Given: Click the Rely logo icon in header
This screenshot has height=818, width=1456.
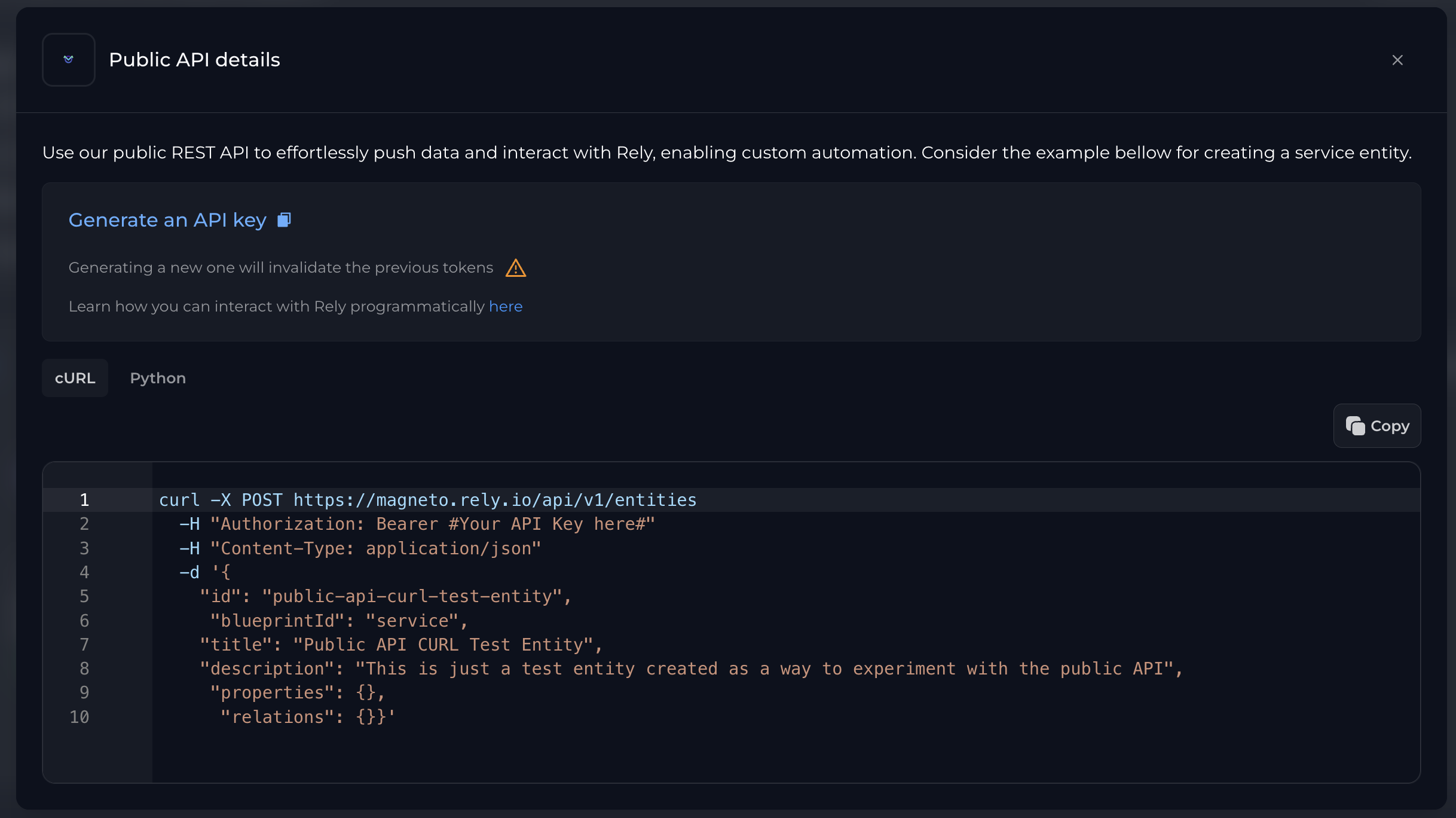Looking at the screenshot, I should [x=68, y=59].
